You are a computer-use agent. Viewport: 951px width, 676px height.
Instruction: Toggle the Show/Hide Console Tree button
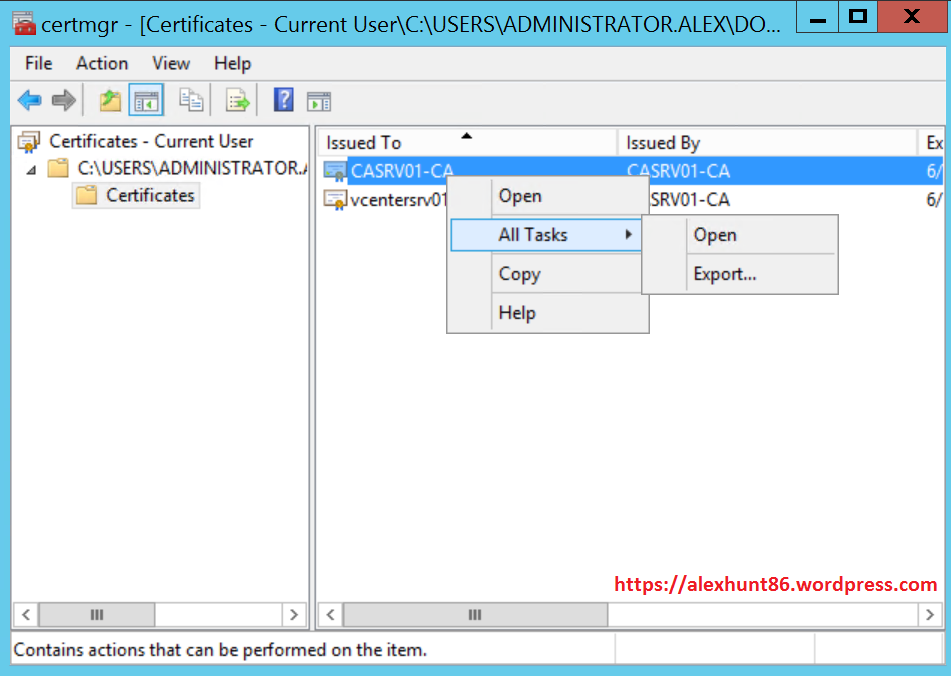click(x=146, y=100)
